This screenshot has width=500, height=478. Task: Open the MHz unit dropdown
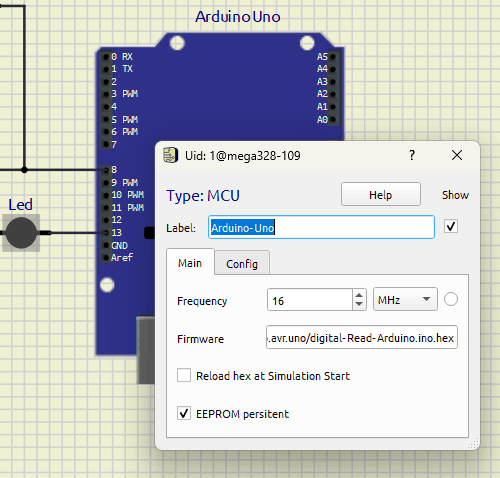pos(405,299)
